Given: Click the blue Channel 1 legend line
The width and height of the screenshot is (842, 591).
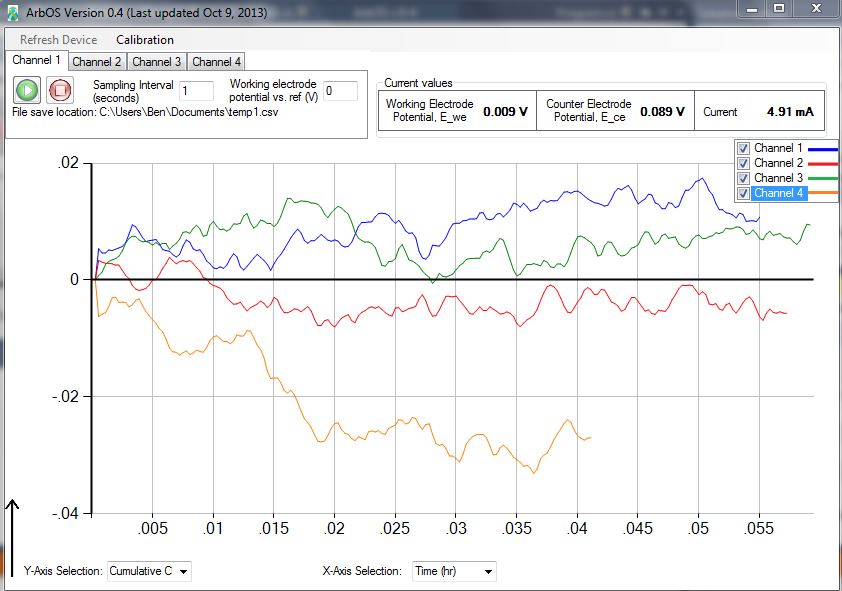Looking at the screenshot, I should click(x=823, y=149).
